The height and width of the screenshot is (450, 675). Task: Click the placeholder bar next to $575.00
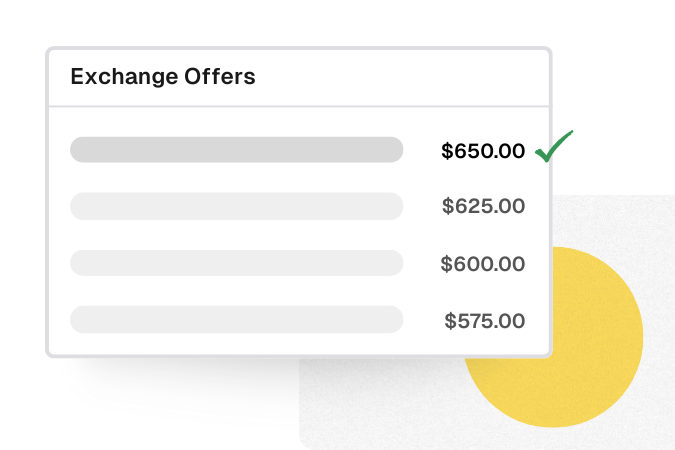pos(236,320)
